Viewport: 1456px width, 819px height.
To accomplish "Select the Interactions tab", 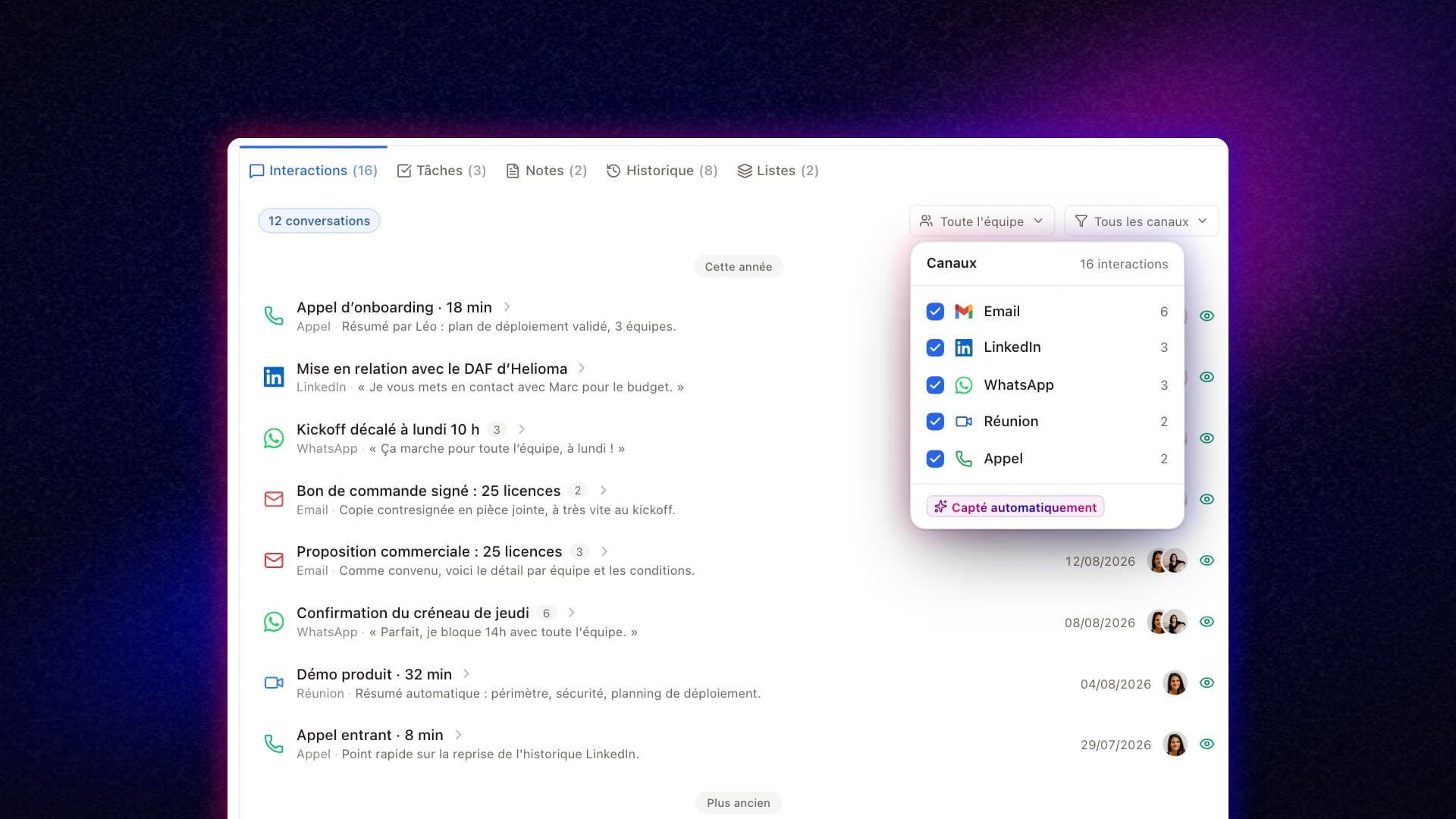I will coord(313,171).
